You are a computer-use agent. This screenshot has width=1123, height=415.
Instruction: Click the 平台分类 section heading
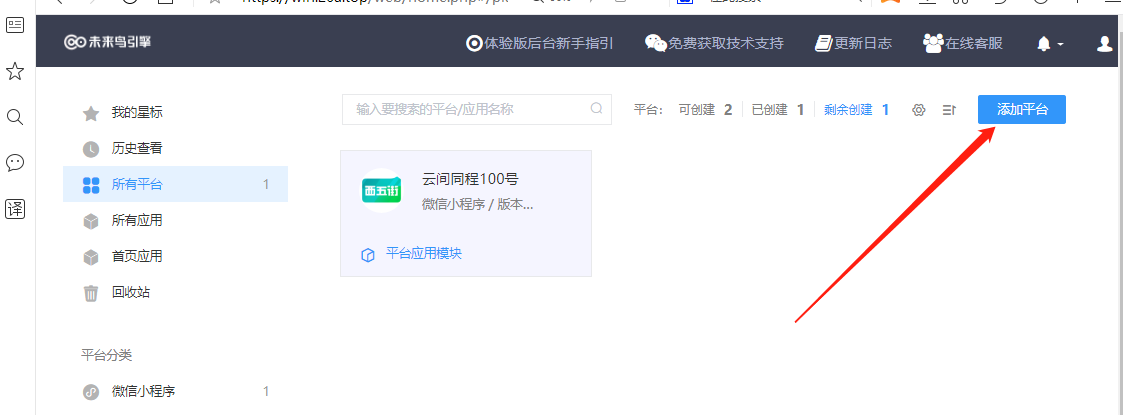(x=106, y=355)
